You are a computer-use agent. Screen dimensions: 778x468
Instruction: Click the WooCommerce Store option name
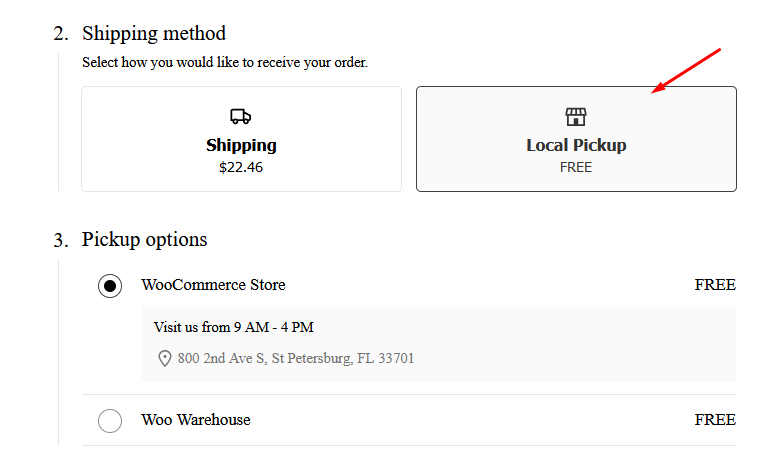point(213,285)
